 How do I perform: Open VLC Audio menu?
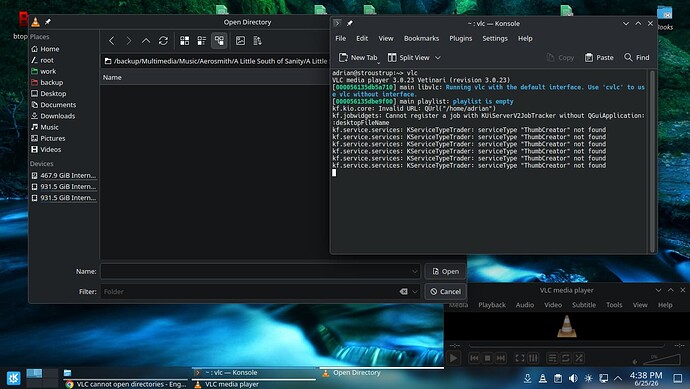pyautogui.click(x=525, y=305)
